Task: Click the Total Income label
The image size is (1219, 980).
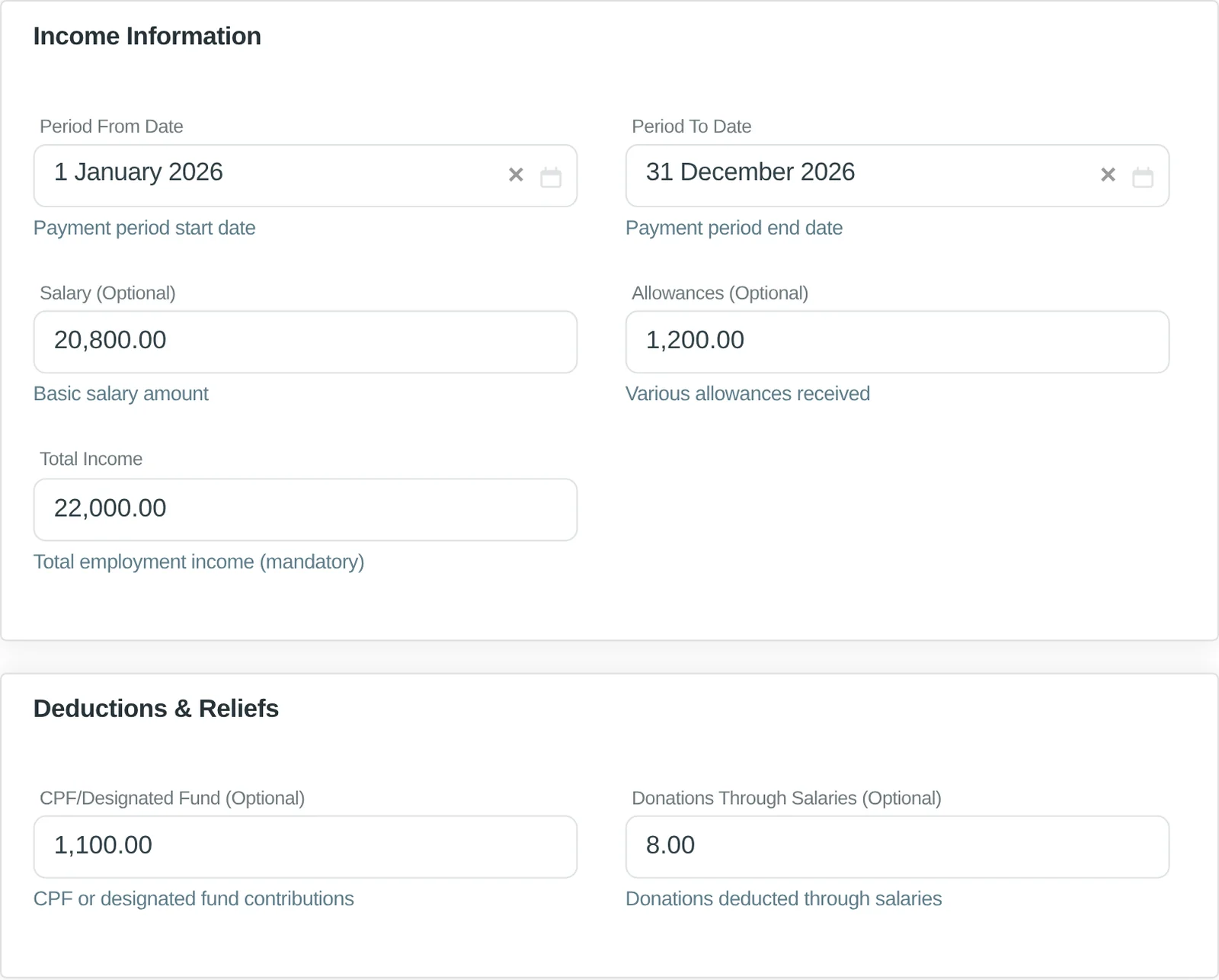Action: coord(91,459)
